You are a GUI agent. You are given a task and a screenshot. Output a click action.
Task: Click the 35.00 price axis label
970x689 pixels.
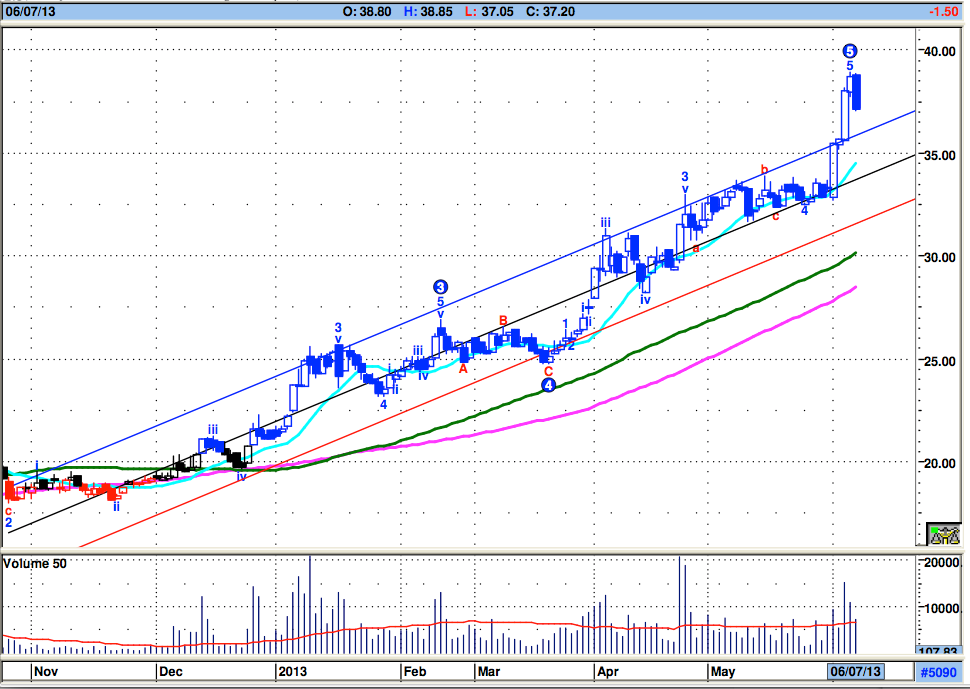[940, 155]
